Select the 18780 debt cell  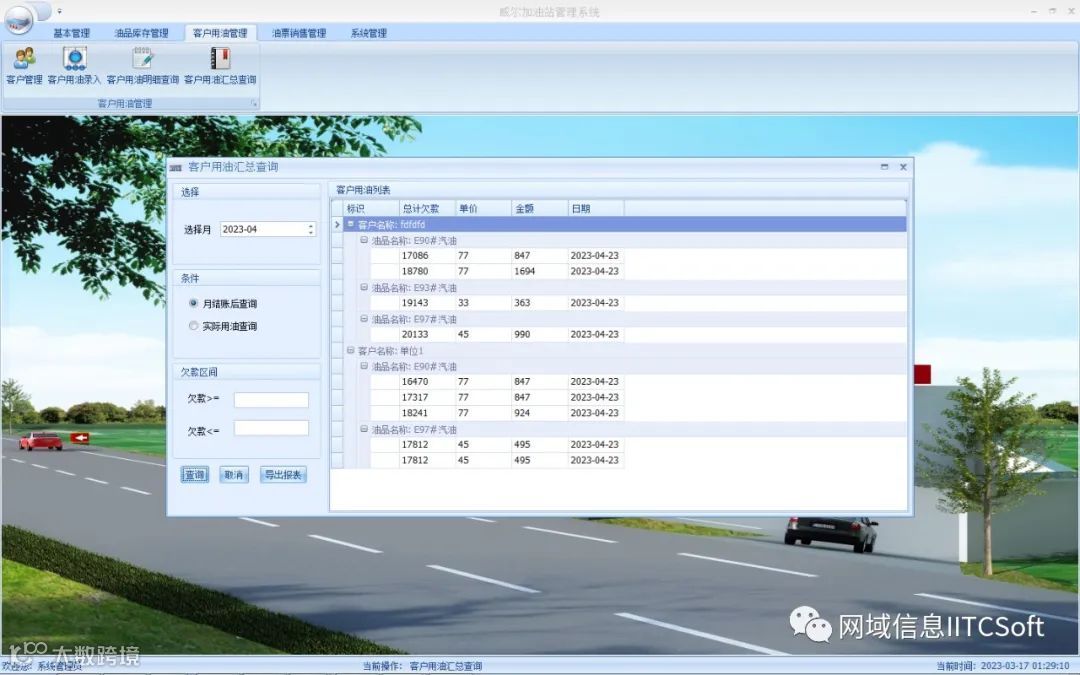coord(427,271)
